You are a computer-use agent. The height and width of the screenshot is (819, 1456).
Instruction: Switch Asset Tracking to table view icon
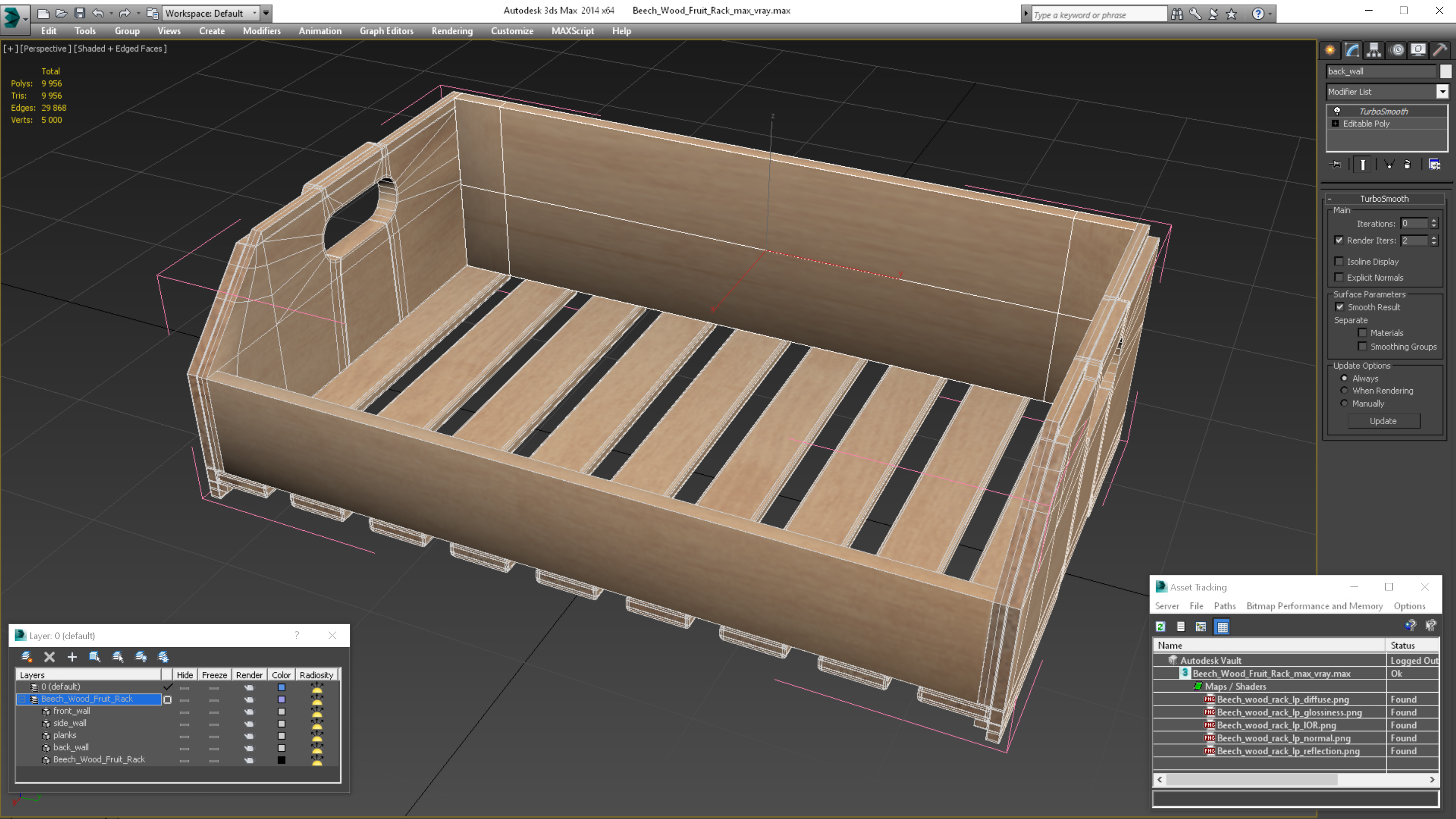1222,626
